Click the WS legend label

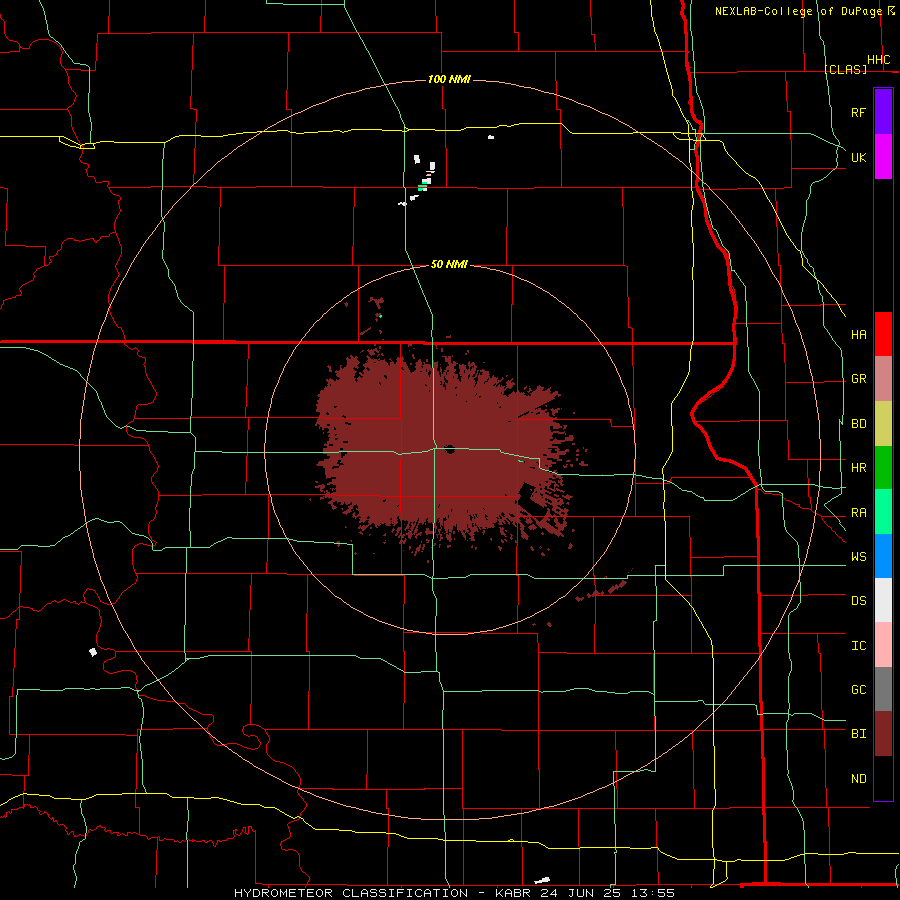858,556
